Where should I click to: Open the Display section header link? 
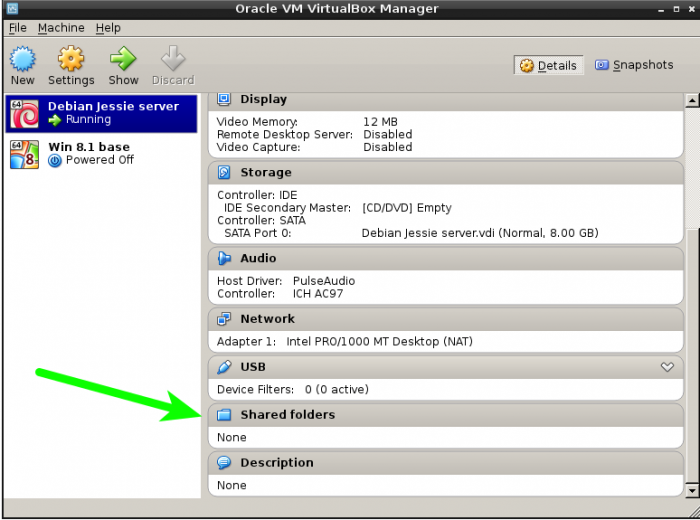263,99
